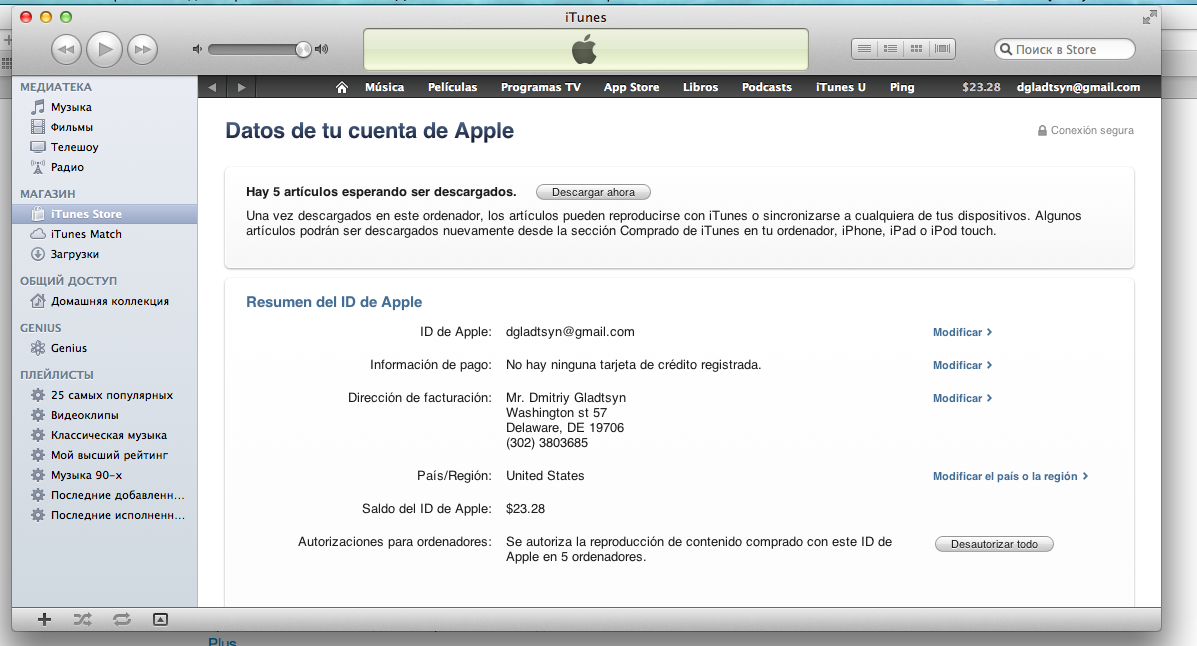Open Genius in the sidebar

point(105,347)
